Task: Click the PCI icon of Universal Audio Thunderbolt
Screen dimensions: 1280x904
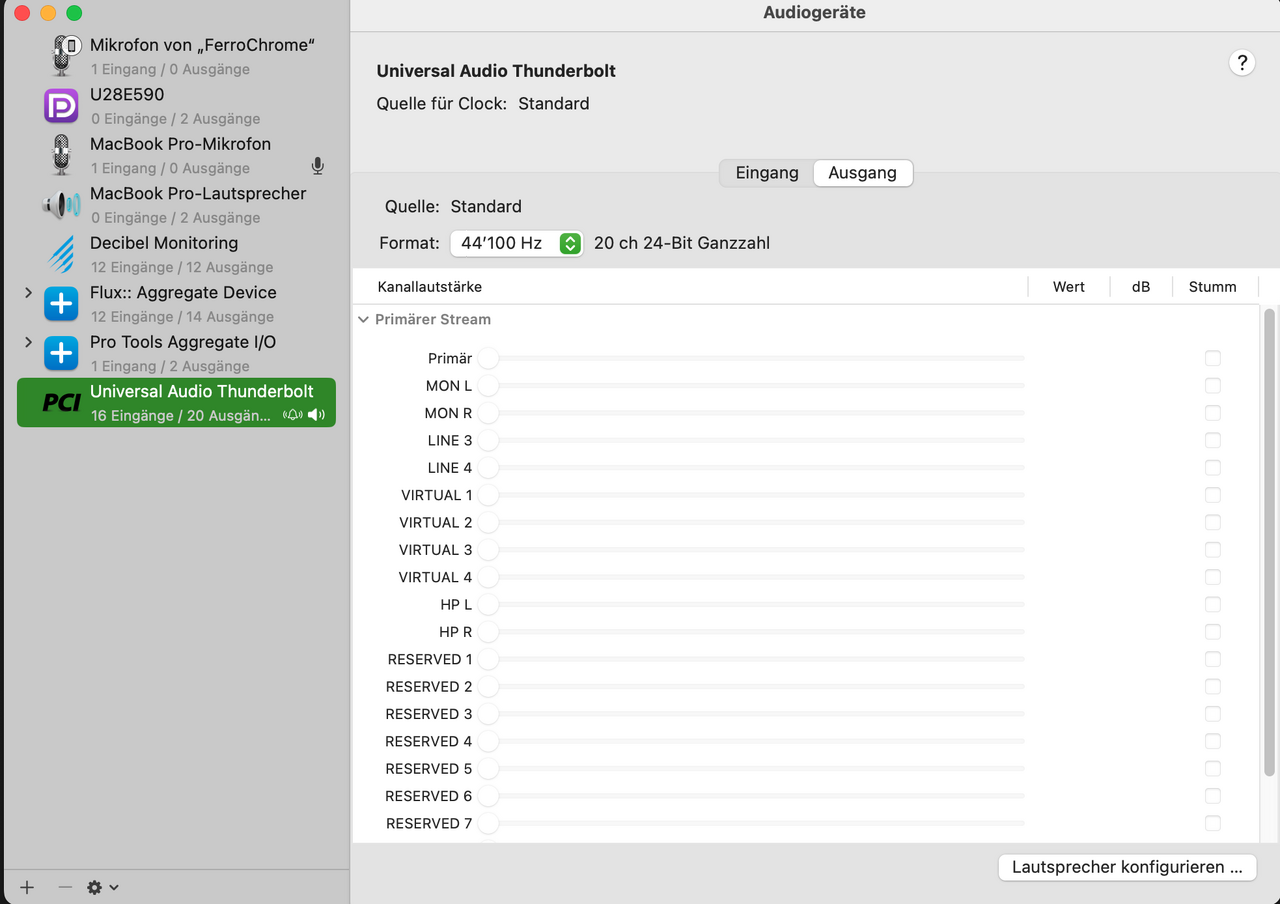Action: click(x=62, y=403)
